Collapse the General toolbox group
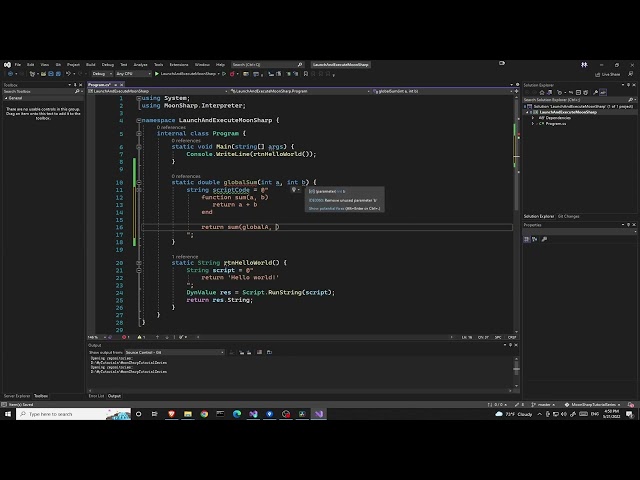The height and width of the screenshot is (480, 640). click(x=6, y=98)
